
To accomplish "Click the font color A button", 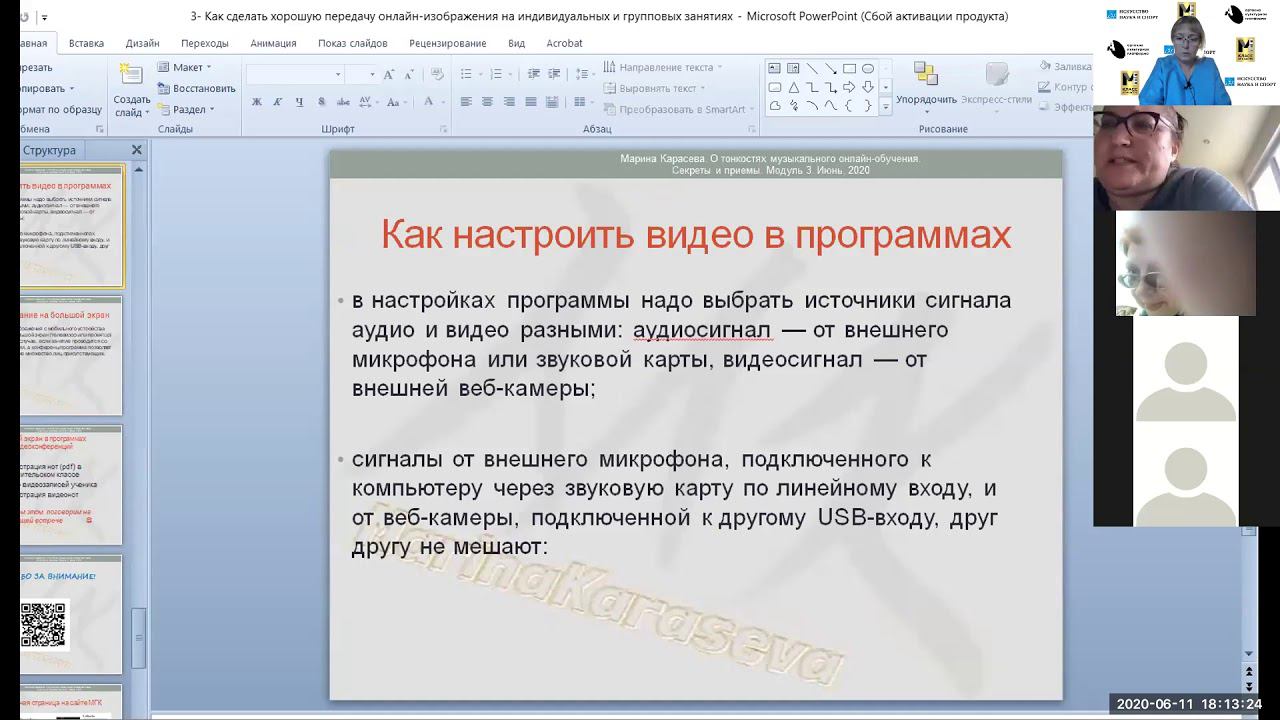I will pyautogui.click(x=428, y=101).
